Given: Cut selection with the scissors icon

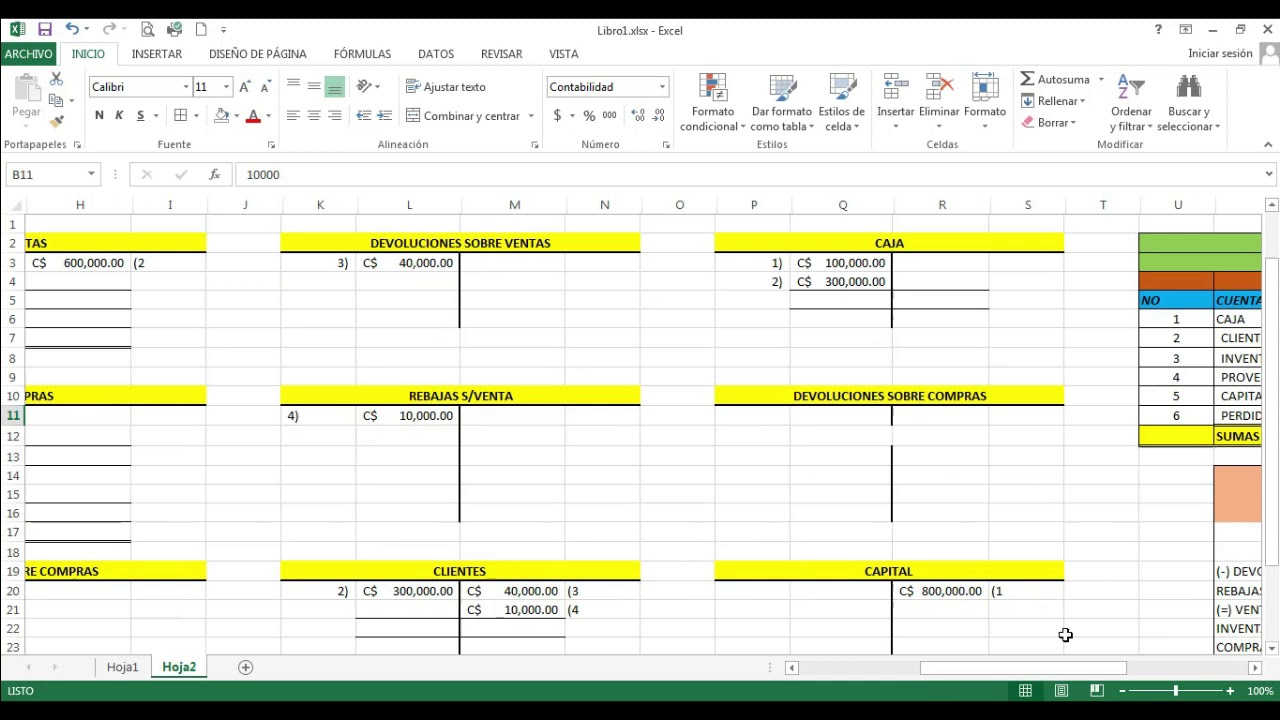Looking at the screenshot, I should [x=56, y=79].
